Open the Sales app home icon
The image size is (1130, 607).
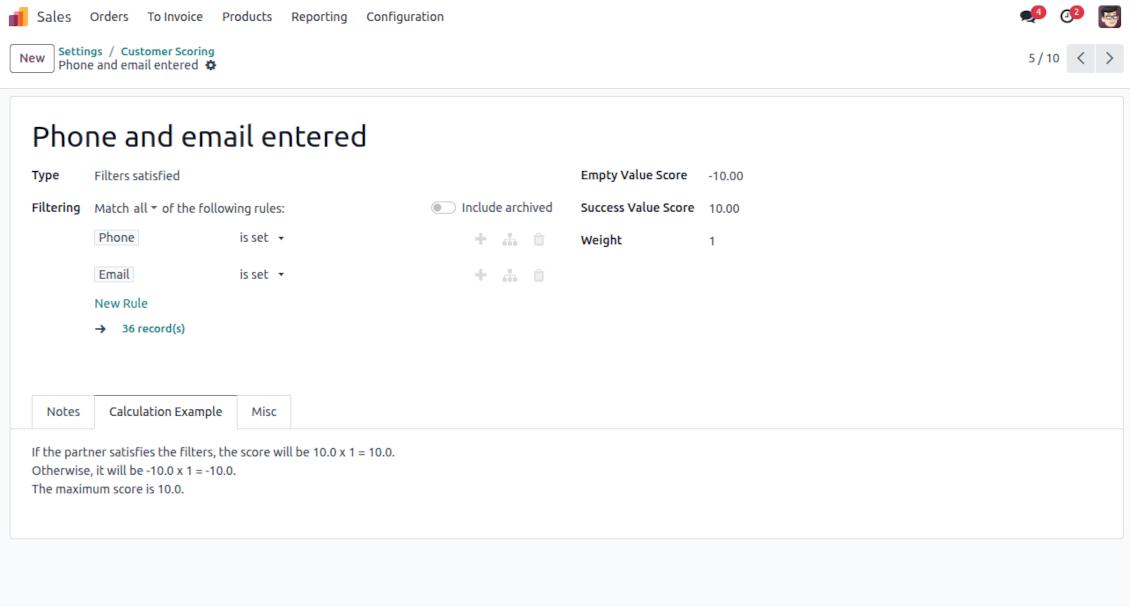point(18,17)
